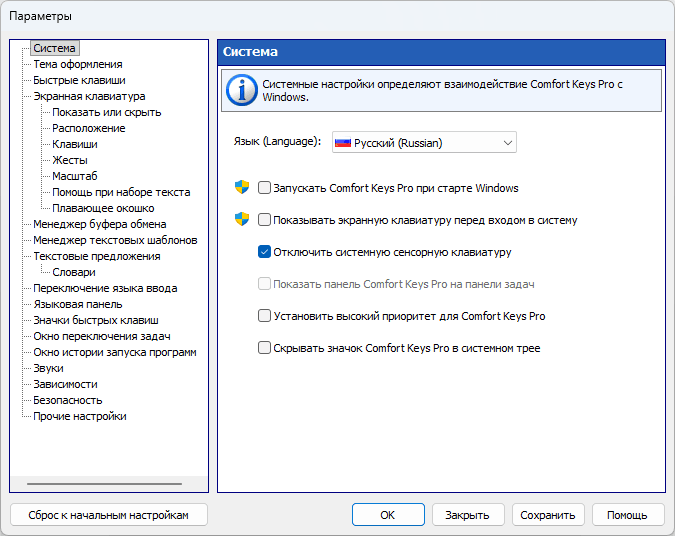Click the blue info icon in the banner

[x=242, y=90]
